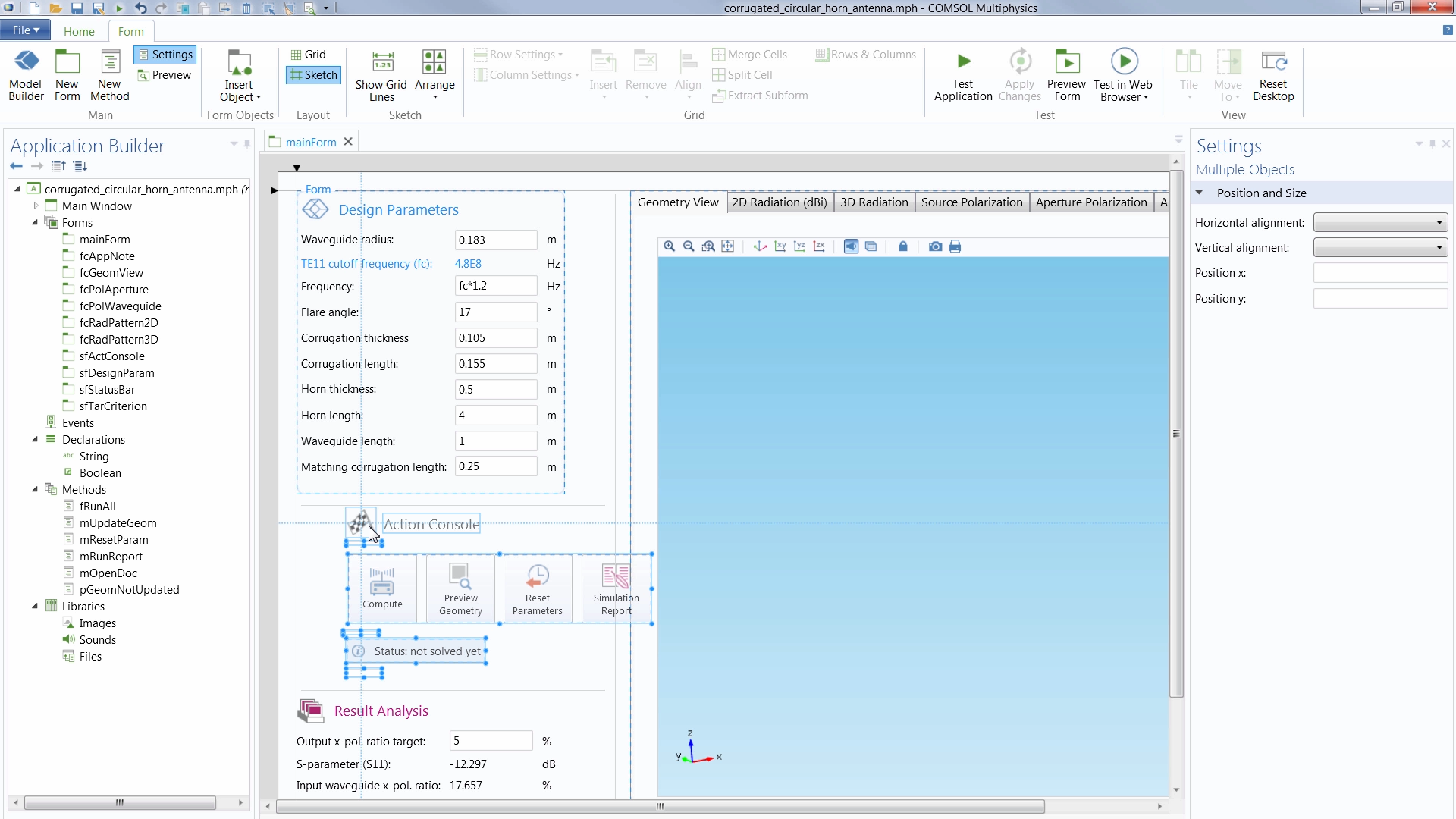
Task: Click the Print icon in graphics toolbar
Action: tap(955, 246)
